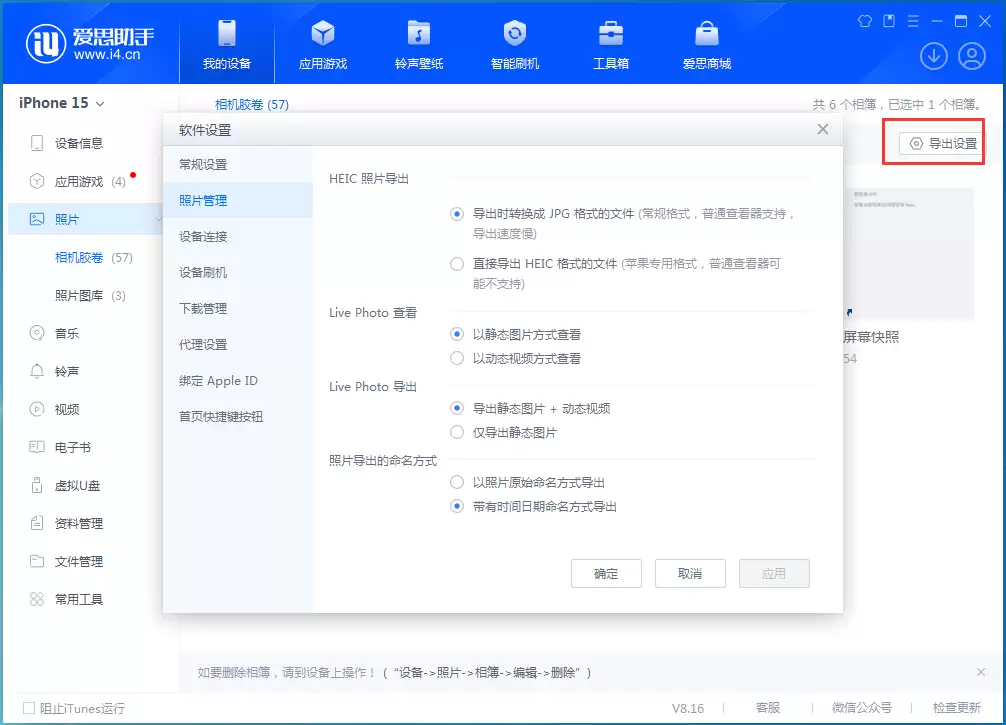This screenshot has width=1006, height=725.
Task: Select 导出时转换成 JPG 格式 radio option
Action: click(457, 214)
